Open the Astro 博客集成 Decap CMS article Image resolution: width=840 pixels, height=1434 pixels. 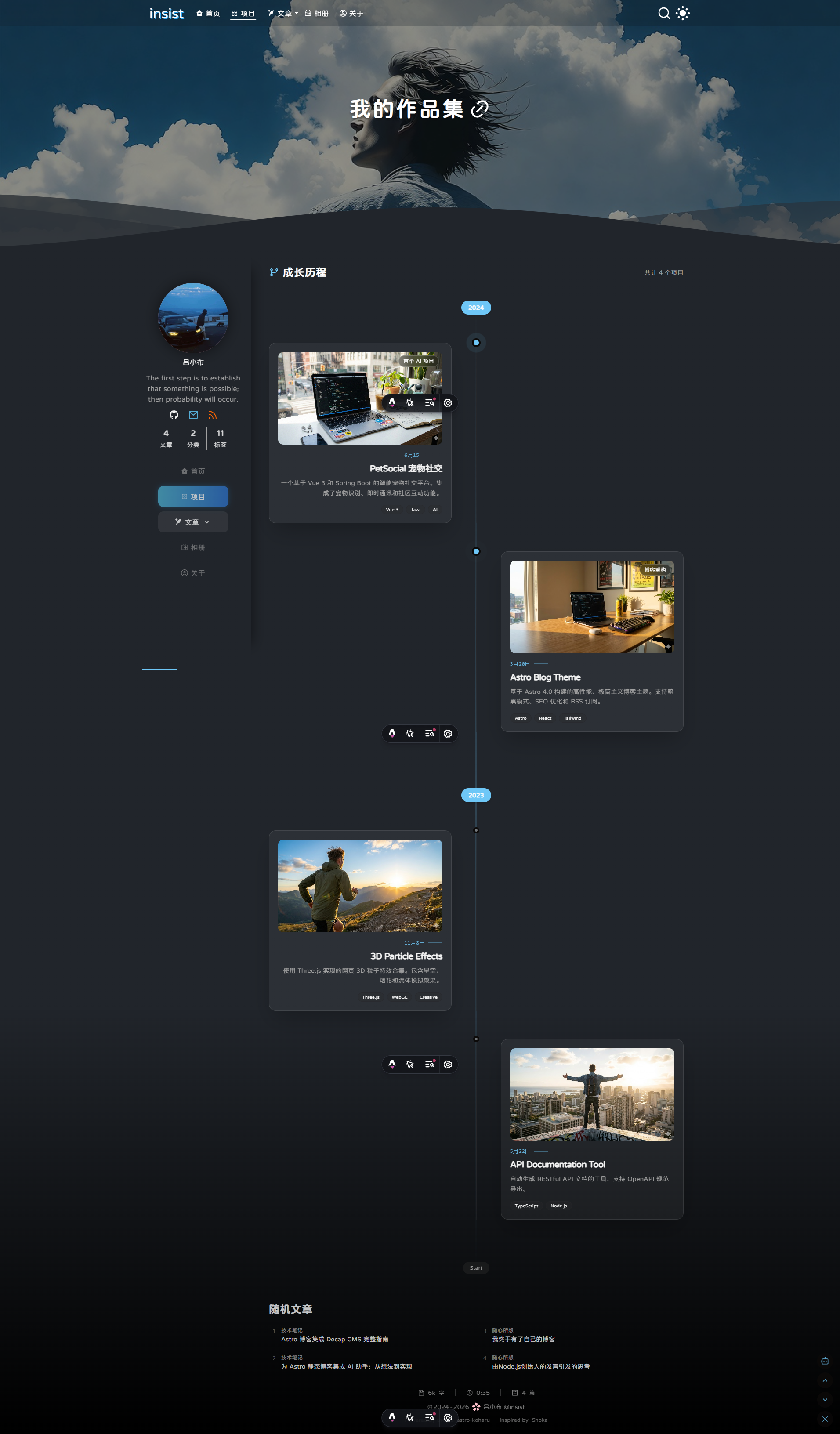click(x=334, y=1339)
